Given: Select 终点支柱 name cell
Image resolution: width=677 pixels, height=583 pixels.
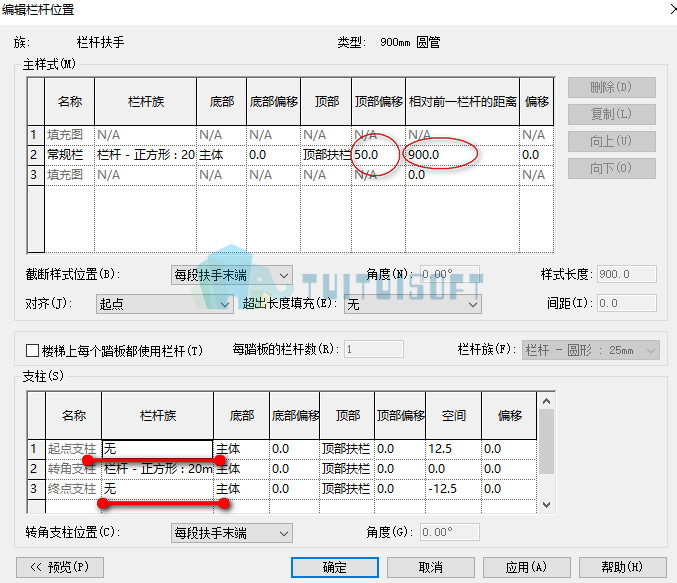Looking at the screenshot, I should tap(73, 489).
